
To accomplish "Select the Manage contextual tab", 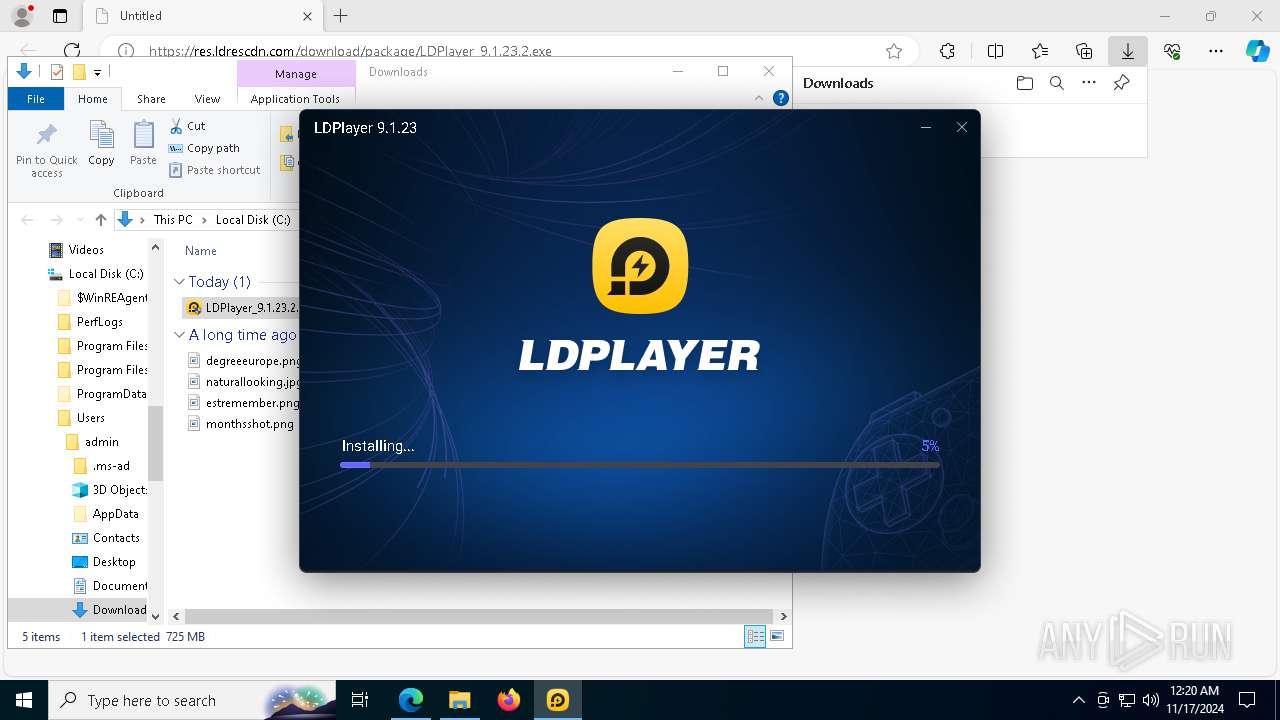I will pyautogui.click(x=296, y=74).
